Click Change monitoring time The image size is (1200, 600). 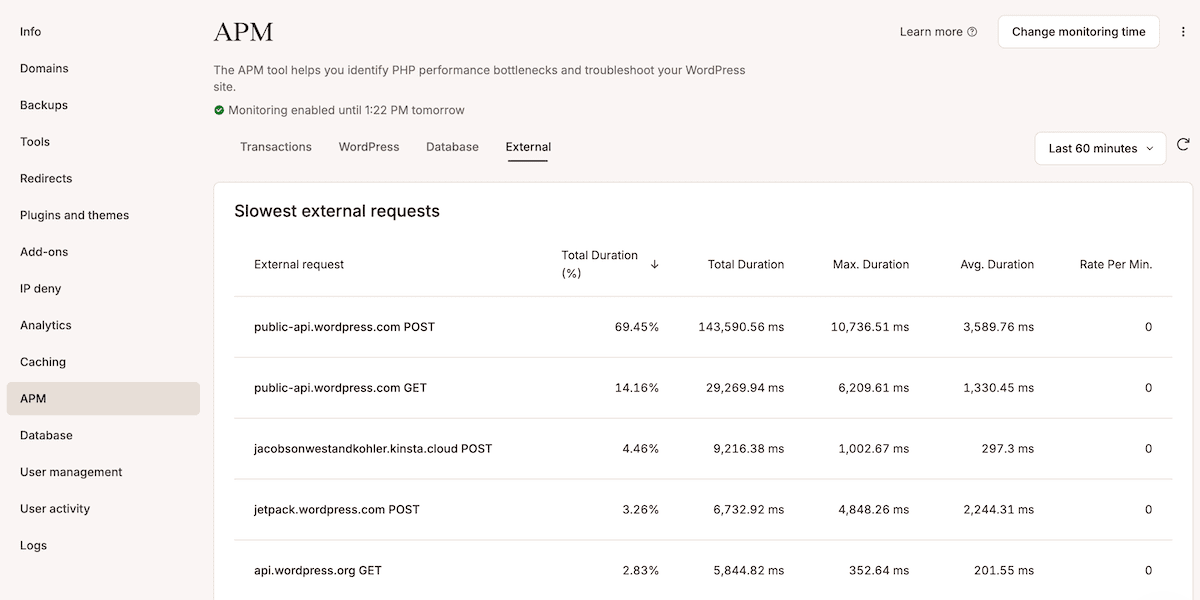1078,31
